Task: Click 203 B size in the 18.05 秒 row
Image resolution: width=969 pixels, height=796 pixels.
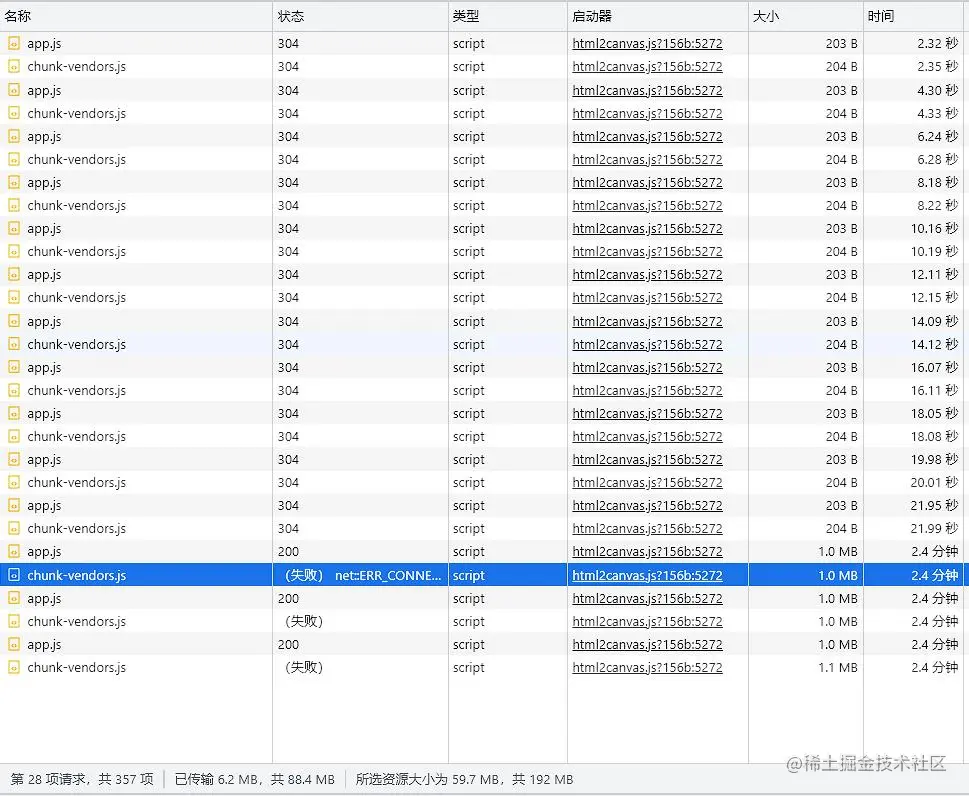Action: (x=841, y=413)
